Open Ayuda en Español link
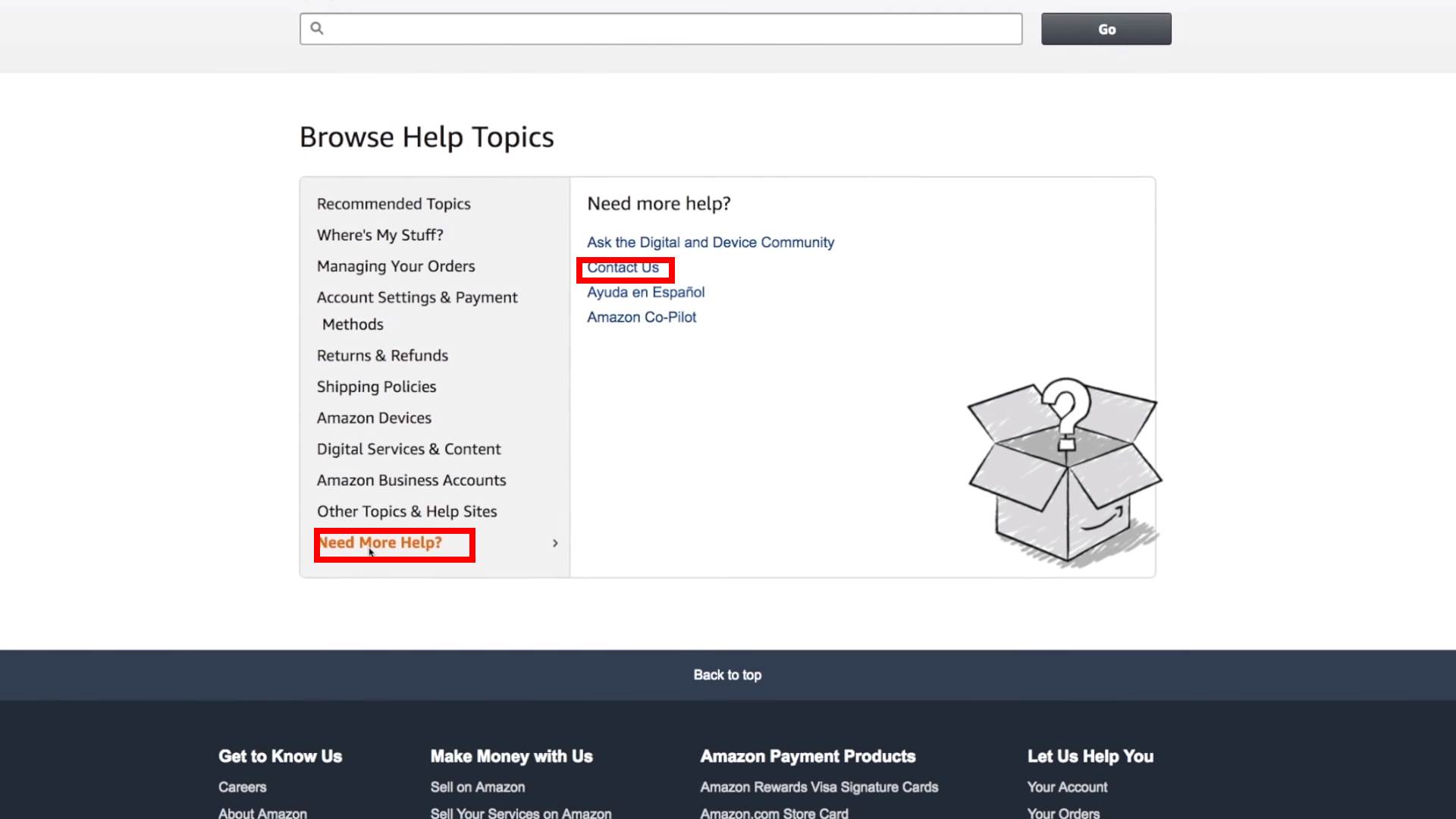Image resolution: width=1456 pixels, height=819 pixels. [x=645, y=293]
